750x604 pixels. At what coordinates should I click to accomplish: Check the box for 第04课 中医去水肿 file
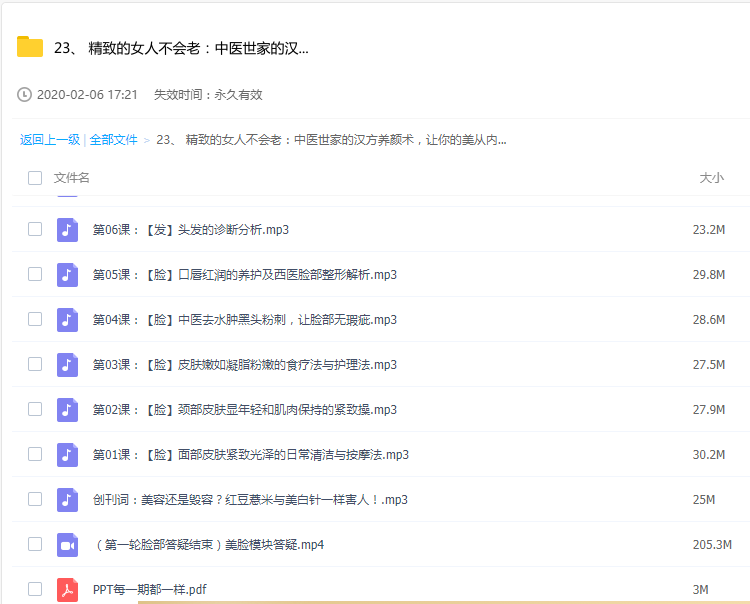pyautogui.click(x=35, y=319)
